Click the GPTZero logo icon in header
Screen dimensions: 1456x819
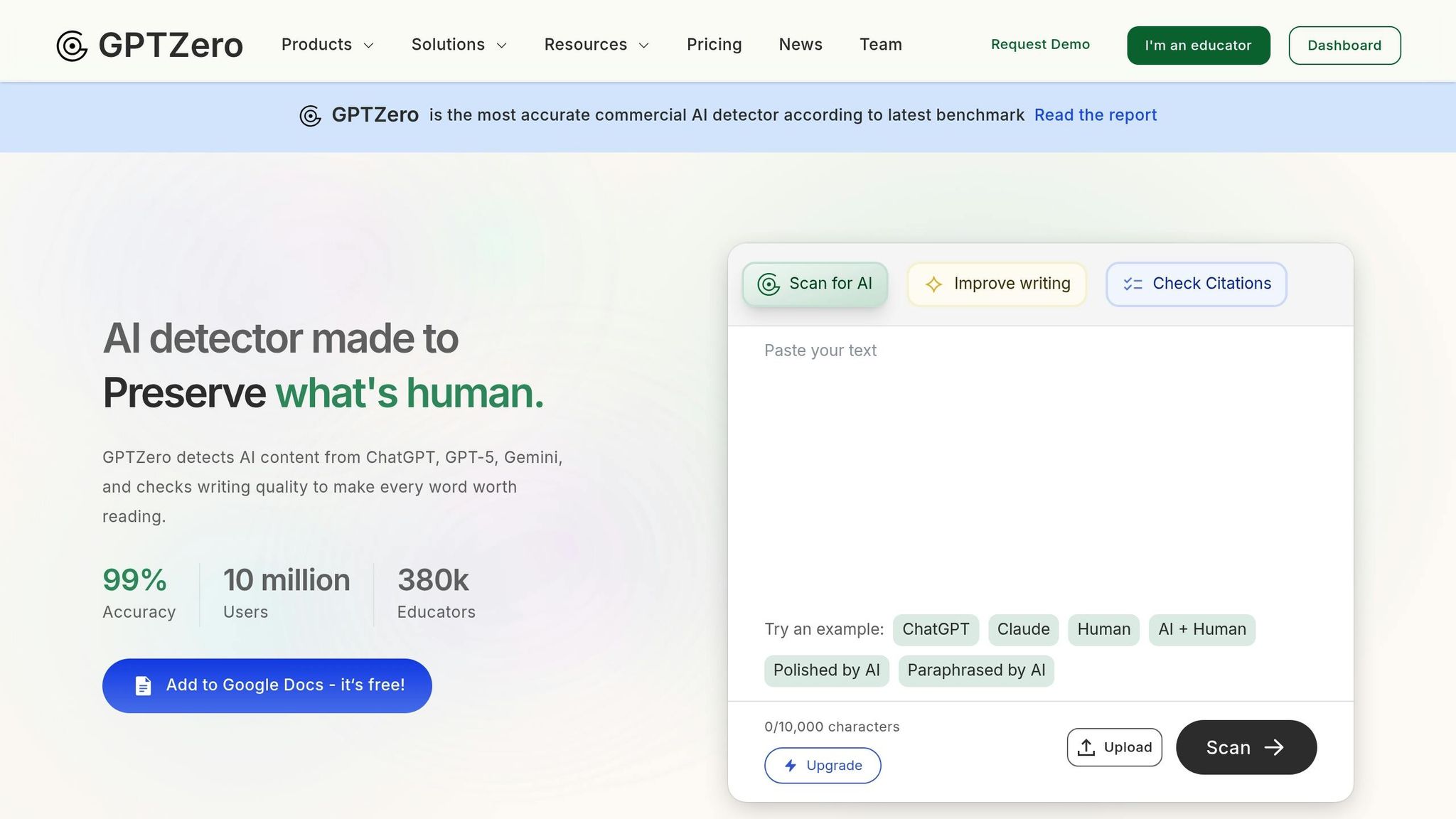(72, 45)
